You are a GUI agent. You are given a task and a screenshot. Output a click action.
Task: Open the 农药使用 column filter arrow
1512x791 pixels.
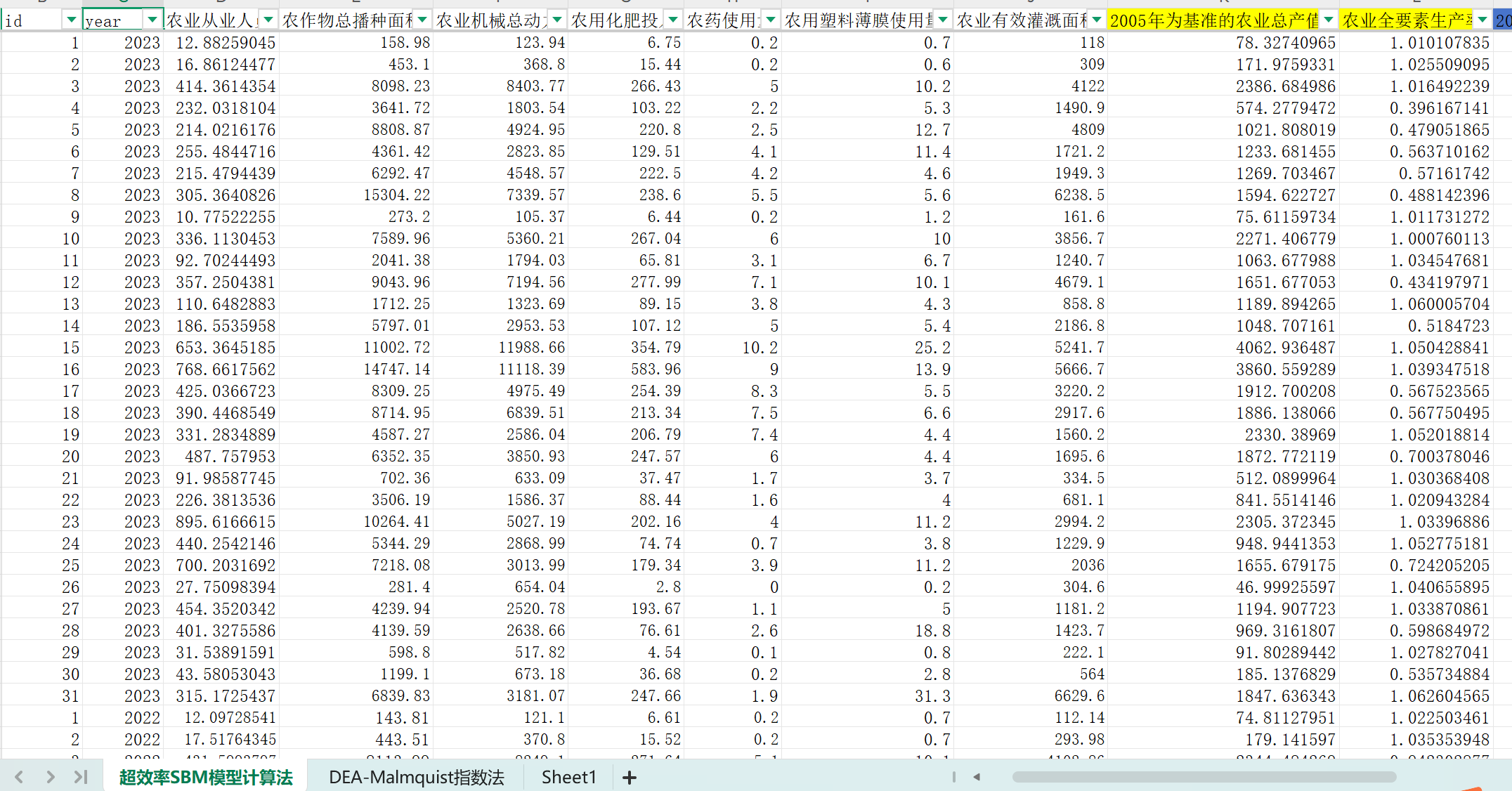point(771,20)
